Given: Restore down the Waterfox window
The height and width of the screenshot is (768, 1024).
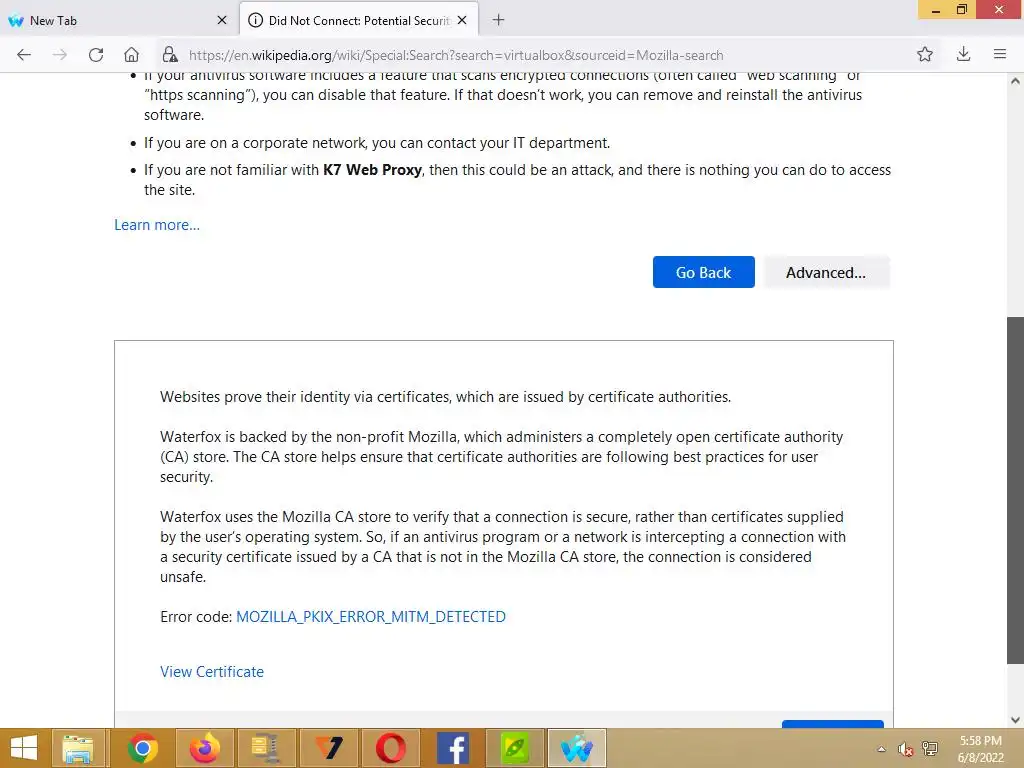Looking at the screenshot, I should (962, 10).
